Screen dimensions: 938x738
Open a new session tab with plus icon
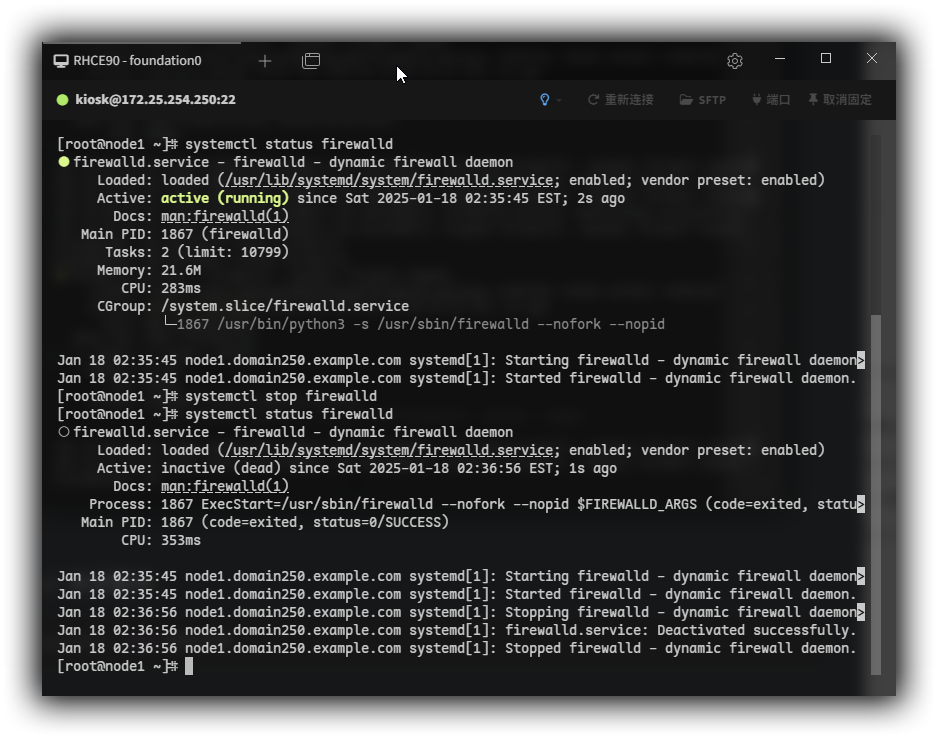tap(265, 61)
